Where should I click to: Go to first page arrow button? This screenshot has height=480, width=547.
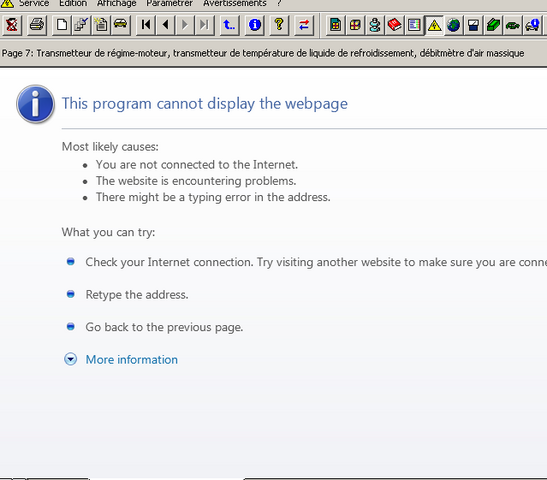[x=146, y=25]
